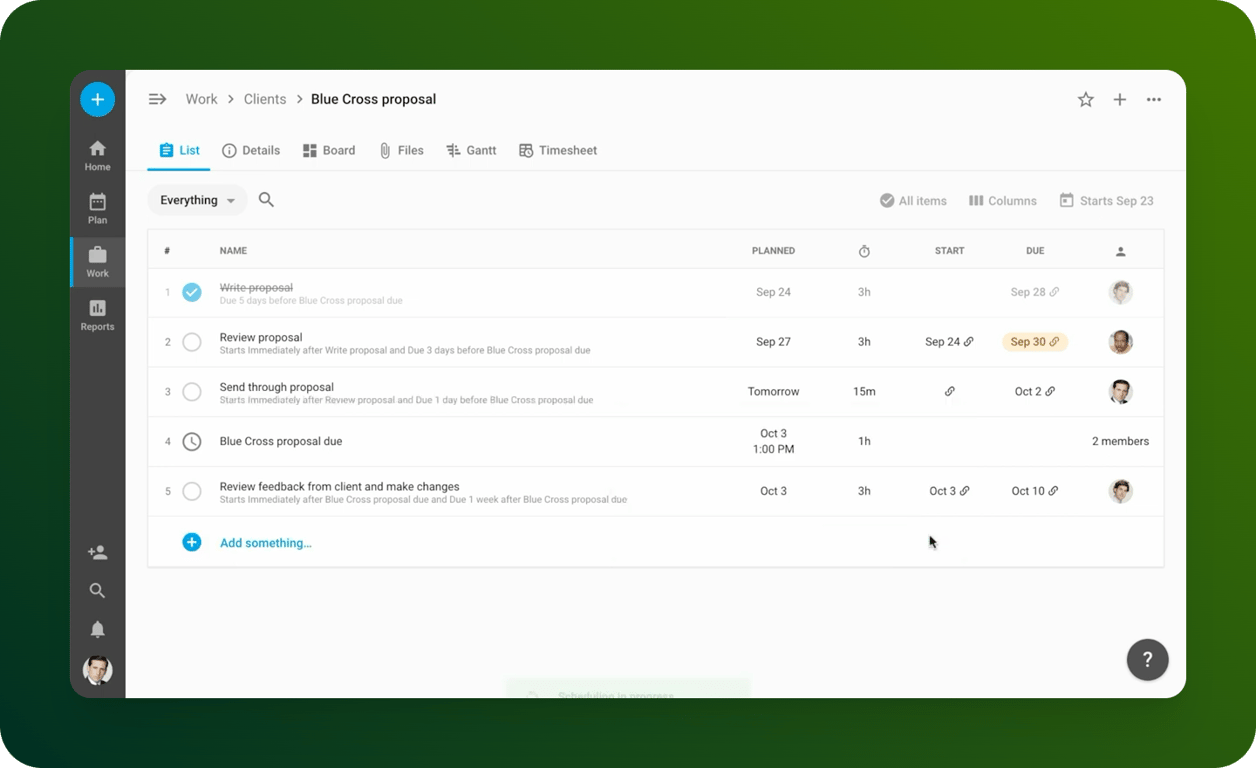Image resolution: width=1256 pixels, height=768 pixels.
Task: Open Review feedback from client and make changes
Action: 339,487
